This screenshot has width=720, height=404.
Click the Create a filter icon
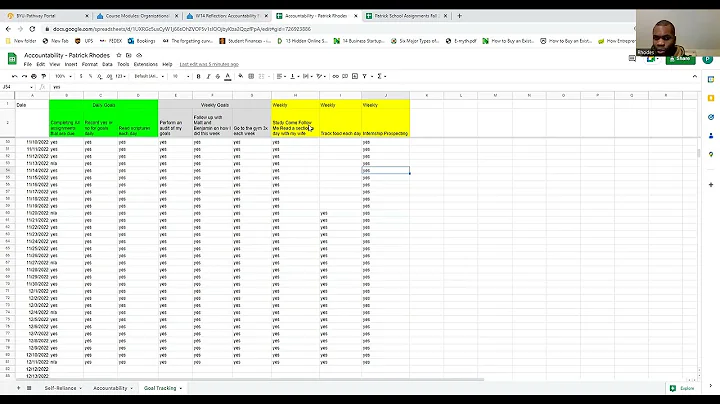click(365, 76)
